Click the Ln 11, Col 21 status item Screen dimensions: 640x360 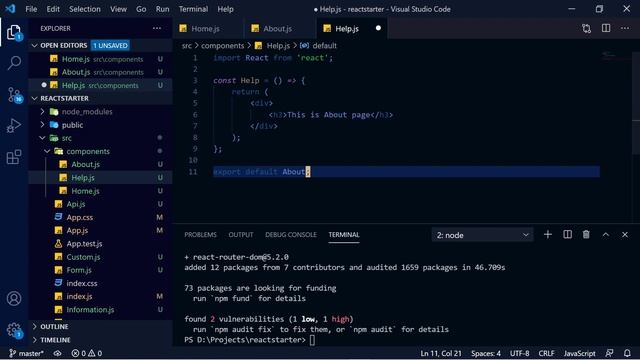(x=441, y=353)
